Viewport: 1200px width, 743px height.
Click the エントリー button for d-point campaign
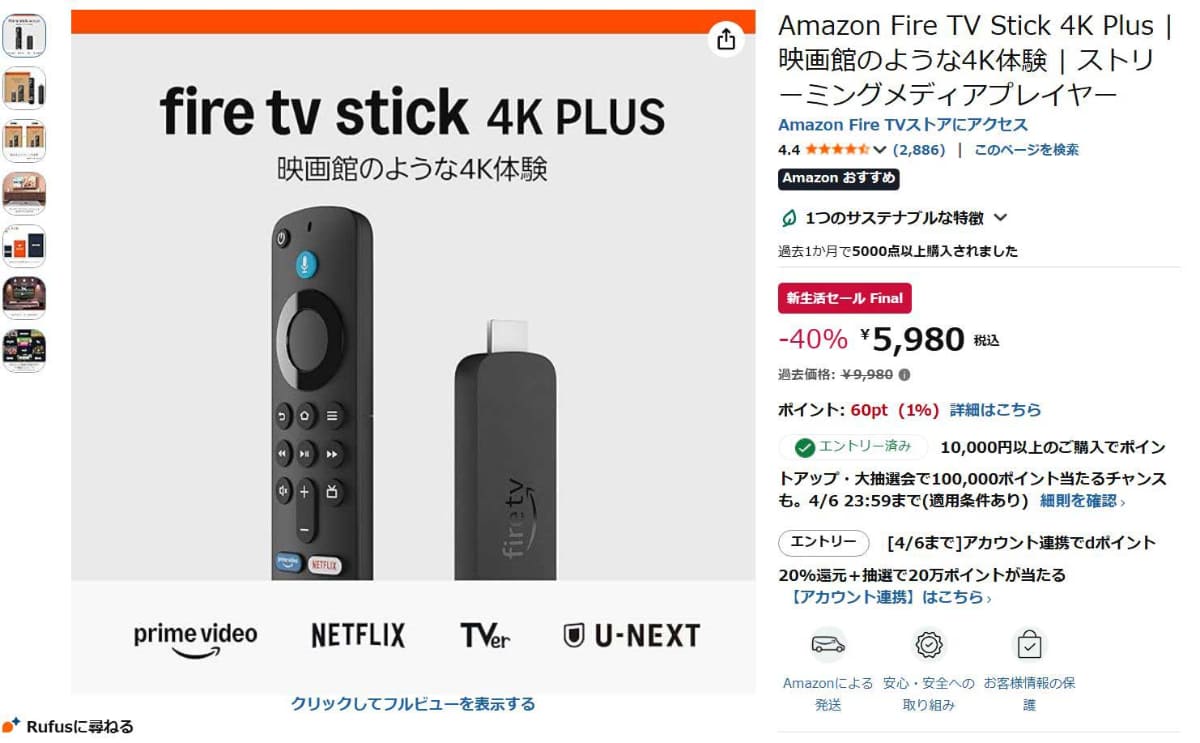(x=824, y=543)
